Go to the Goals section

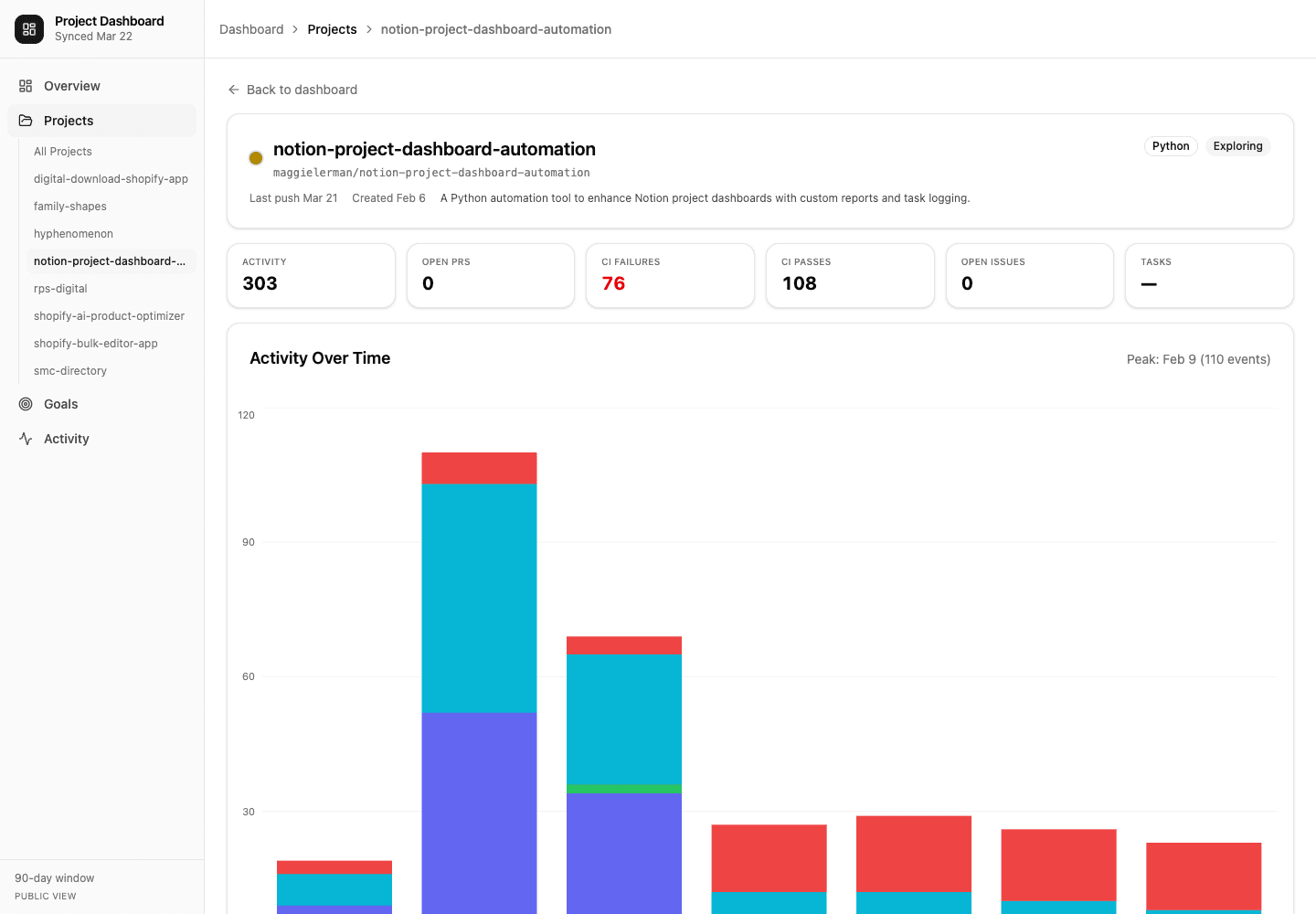pos(101,404)
